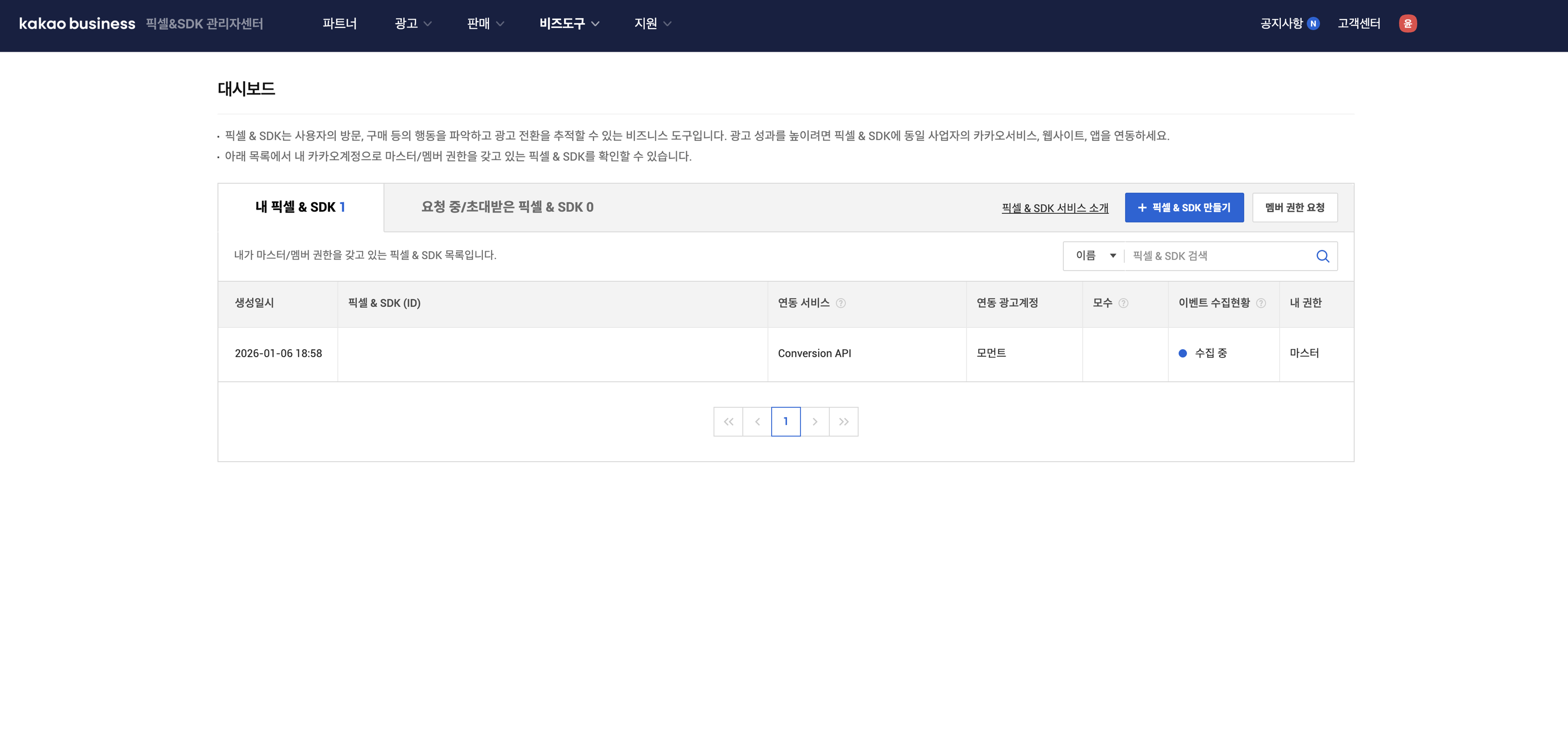Click the kakao business logo

[77, 24]
